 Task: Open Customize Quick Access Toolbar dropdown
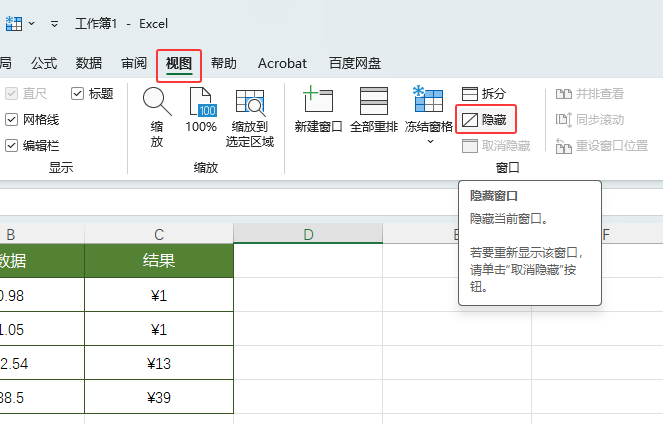click(x=54, y=24)
